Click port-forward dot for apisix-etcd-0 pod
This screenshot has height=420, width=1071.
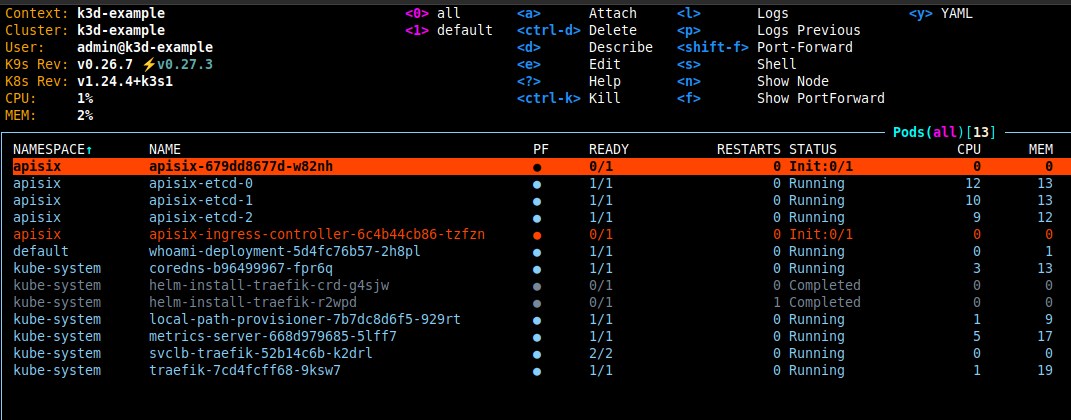(537, 184)
